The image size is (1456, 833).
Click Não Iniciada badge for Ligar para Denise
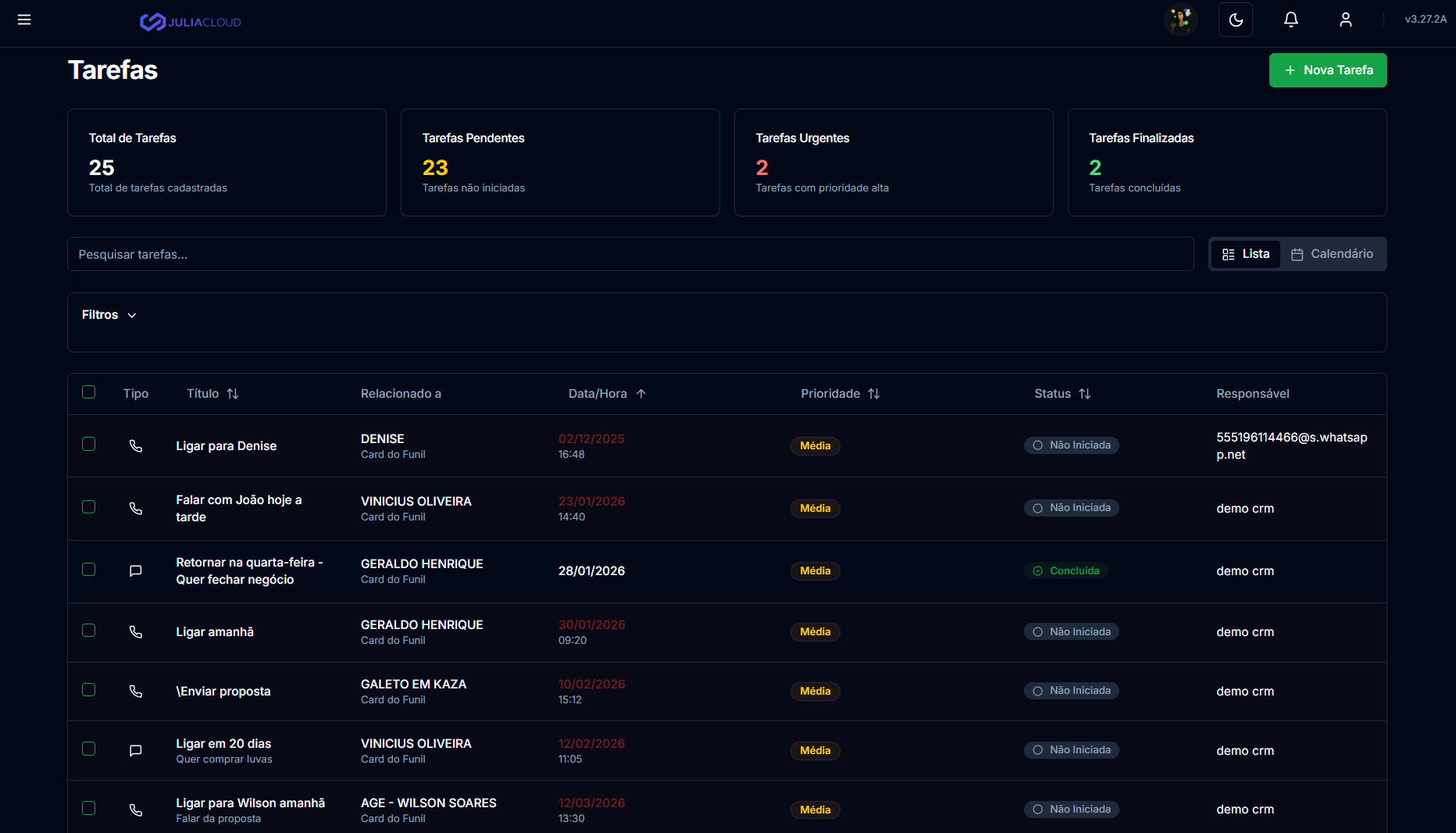1072,445
